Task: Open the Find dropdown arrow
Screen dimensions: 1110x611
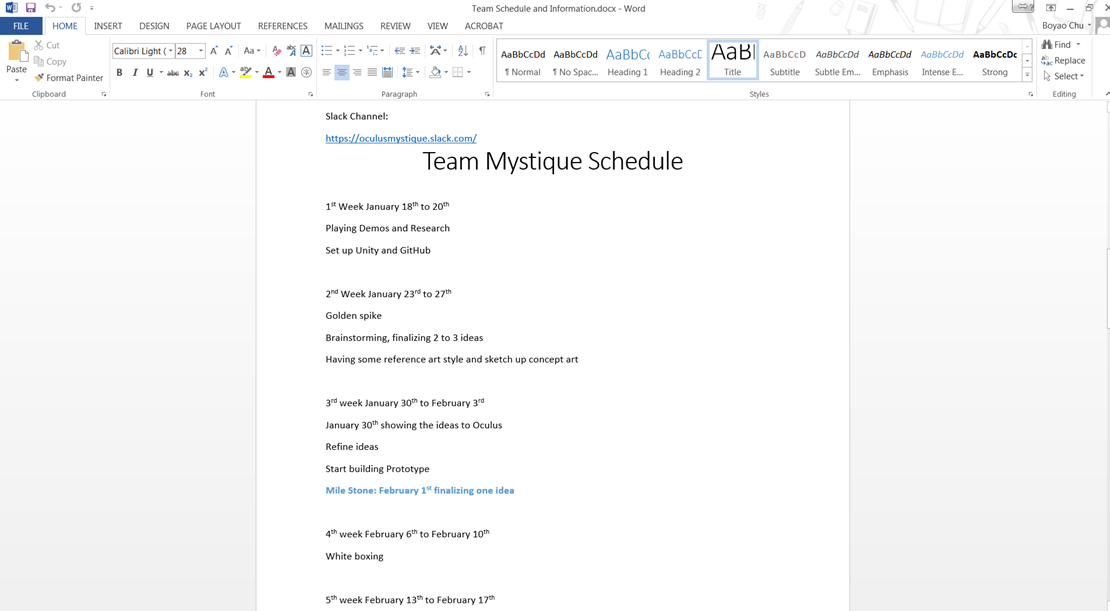Action: click(1079, 45)
